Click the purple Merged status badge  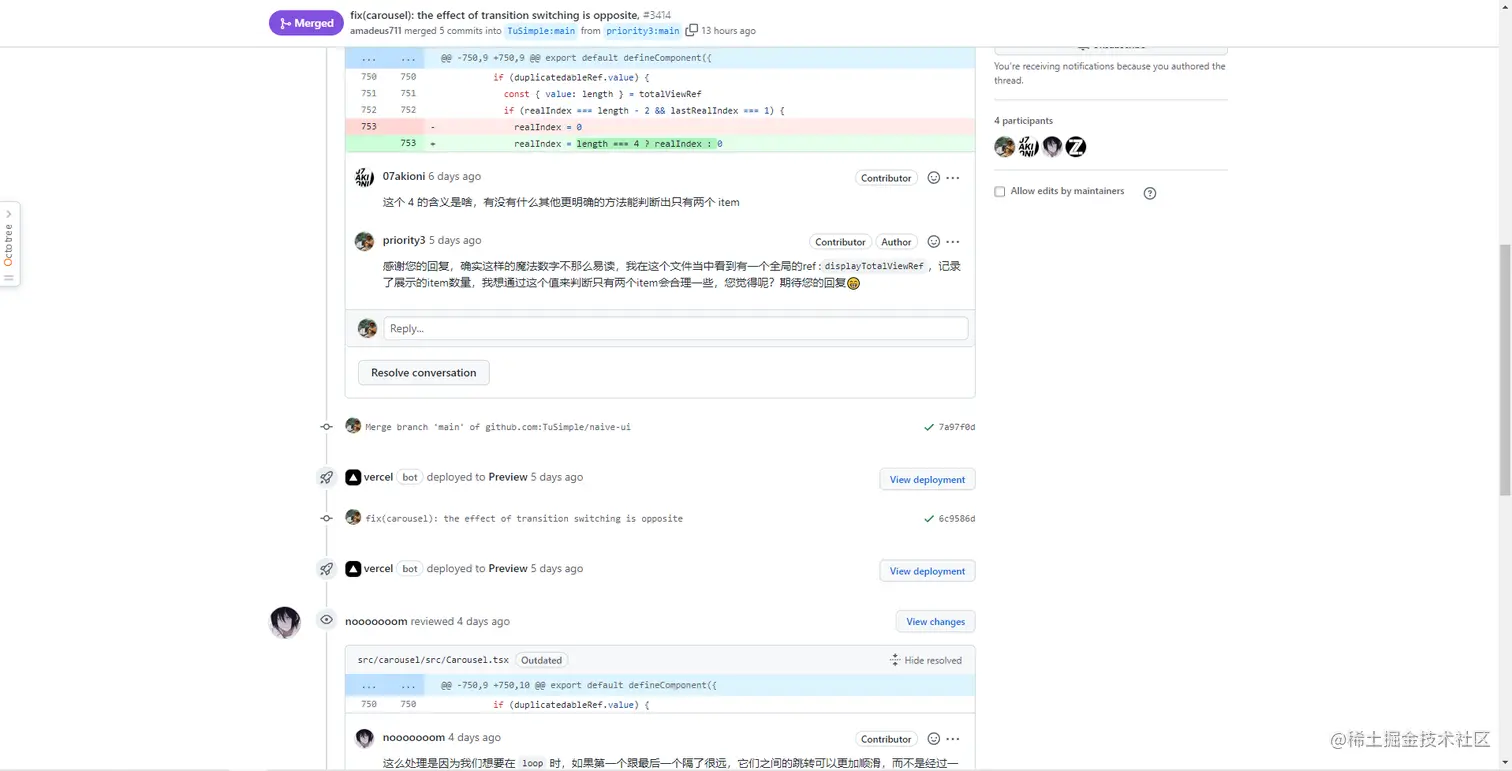[306, 23]
